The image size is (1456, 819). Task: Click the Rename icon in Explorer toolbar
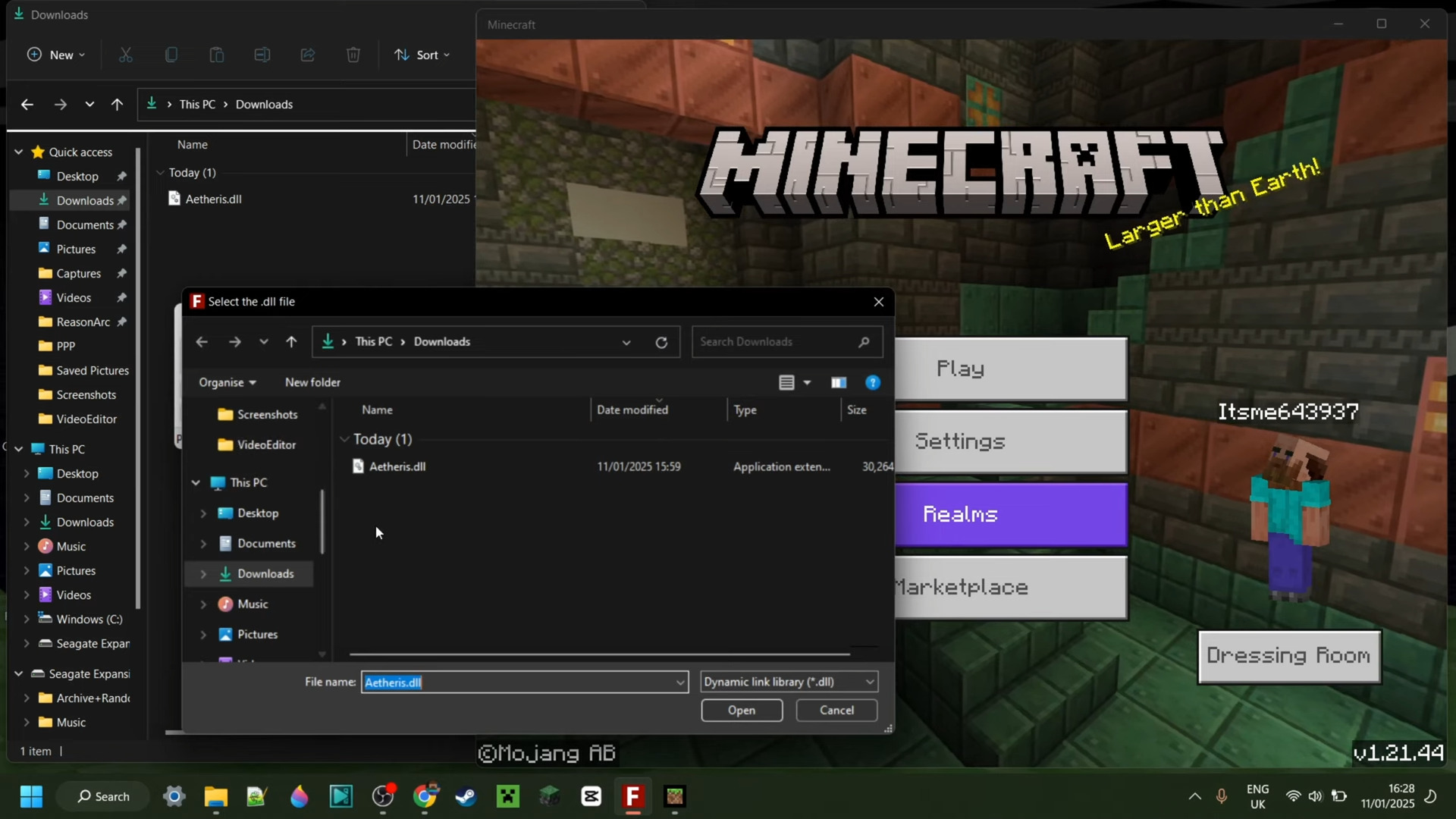click(262, 55)
